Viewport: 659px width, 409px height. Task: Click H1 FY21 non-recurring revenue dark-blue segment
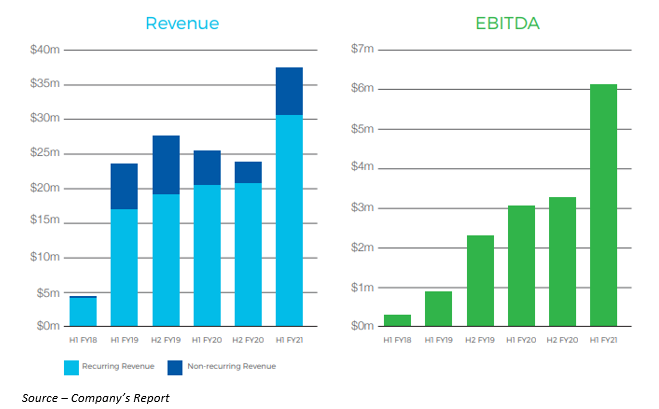pyautogui.click(x=289, y=91)
